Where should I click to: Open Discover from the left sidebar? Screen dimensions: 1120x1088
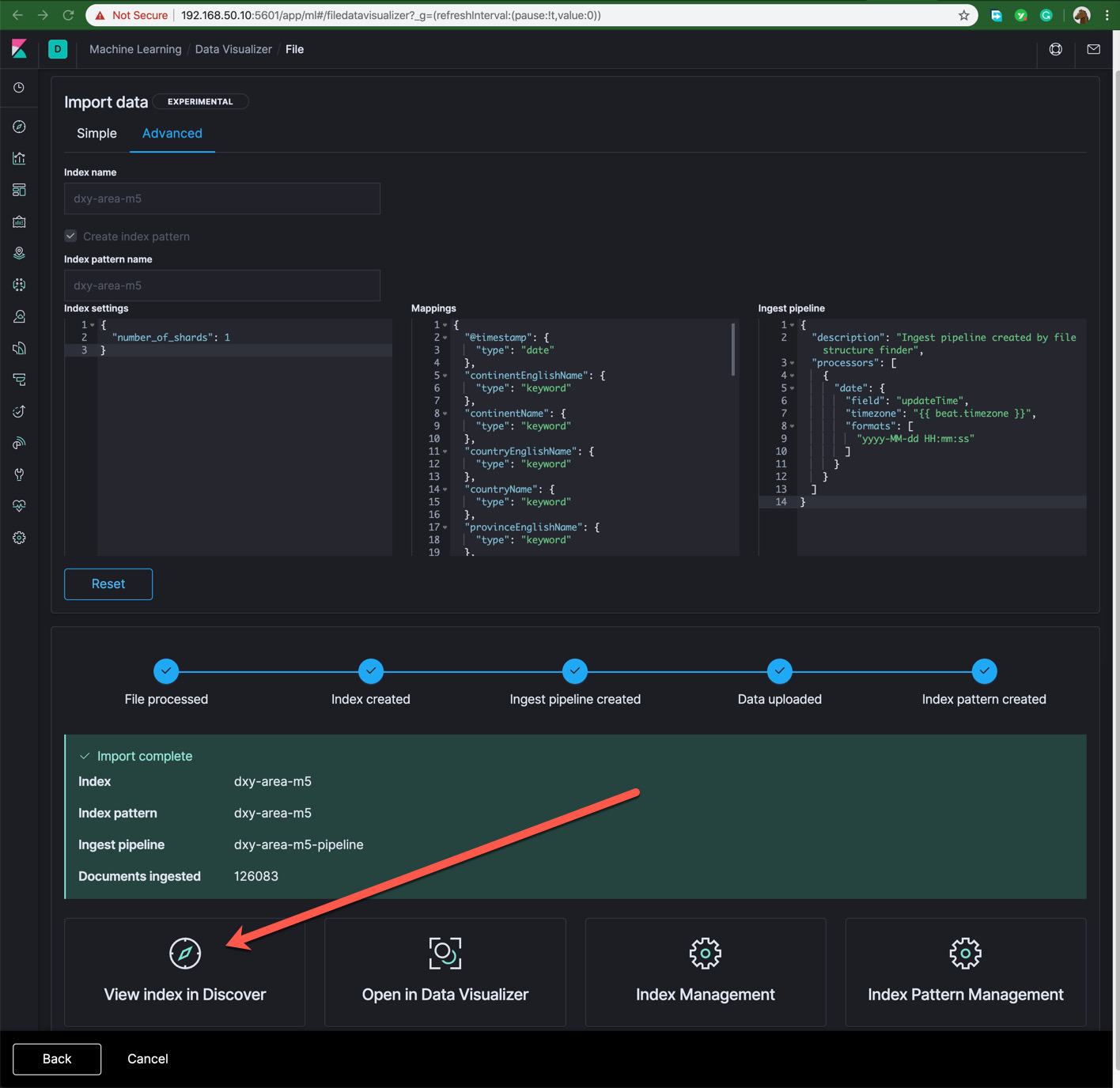coord(19,127)
